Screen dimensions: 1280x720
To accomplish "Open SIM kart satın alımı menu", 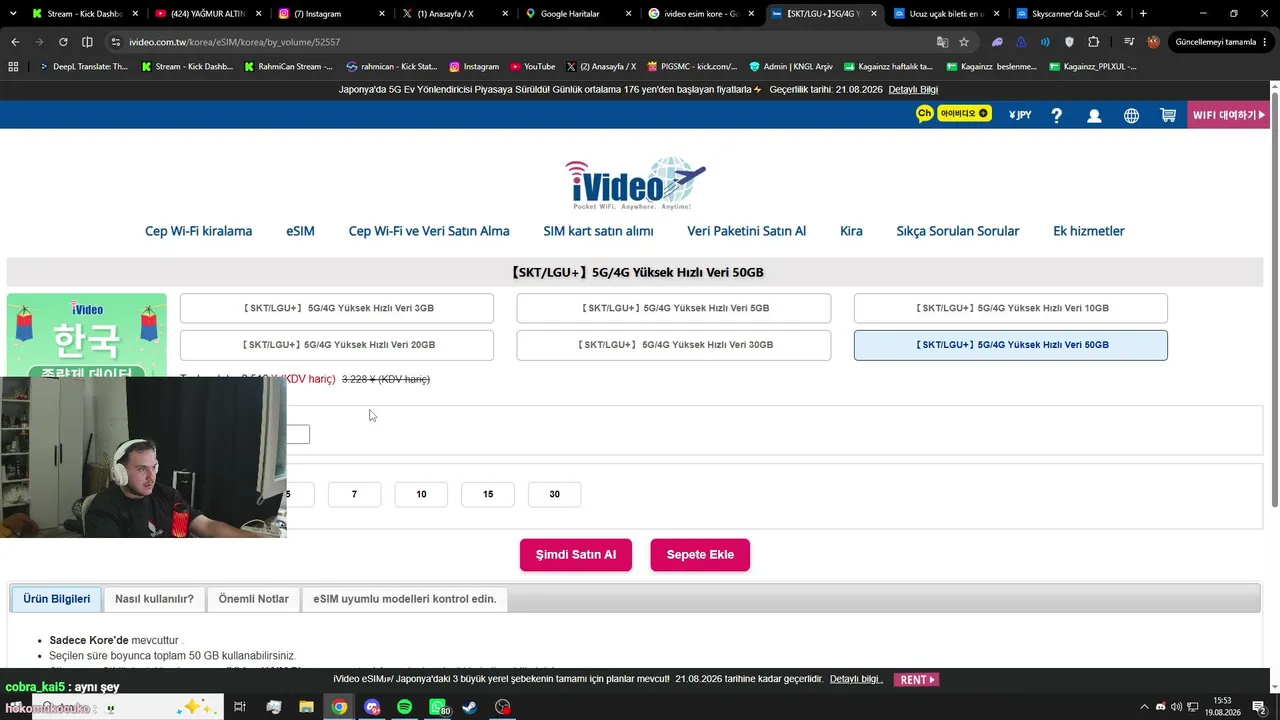I will 598,231.
